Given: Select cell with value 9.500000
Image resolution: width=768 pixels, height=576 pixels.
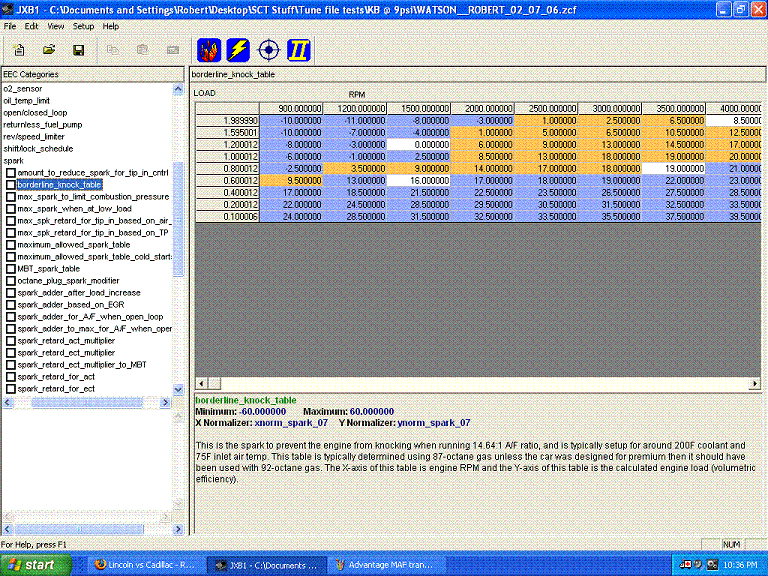Looking at the screenshot, I should (x=291, y=181).
